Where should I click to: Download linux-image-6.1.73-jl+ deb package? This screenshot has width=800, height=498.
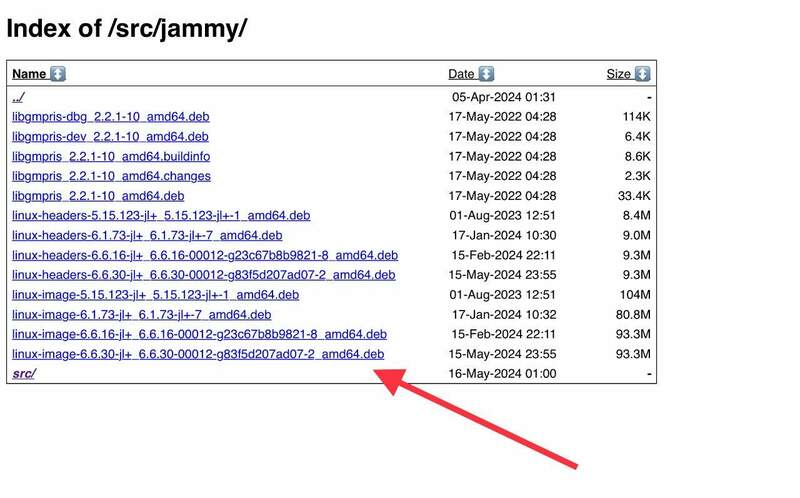pyautogui.click(x=141, y=315)
